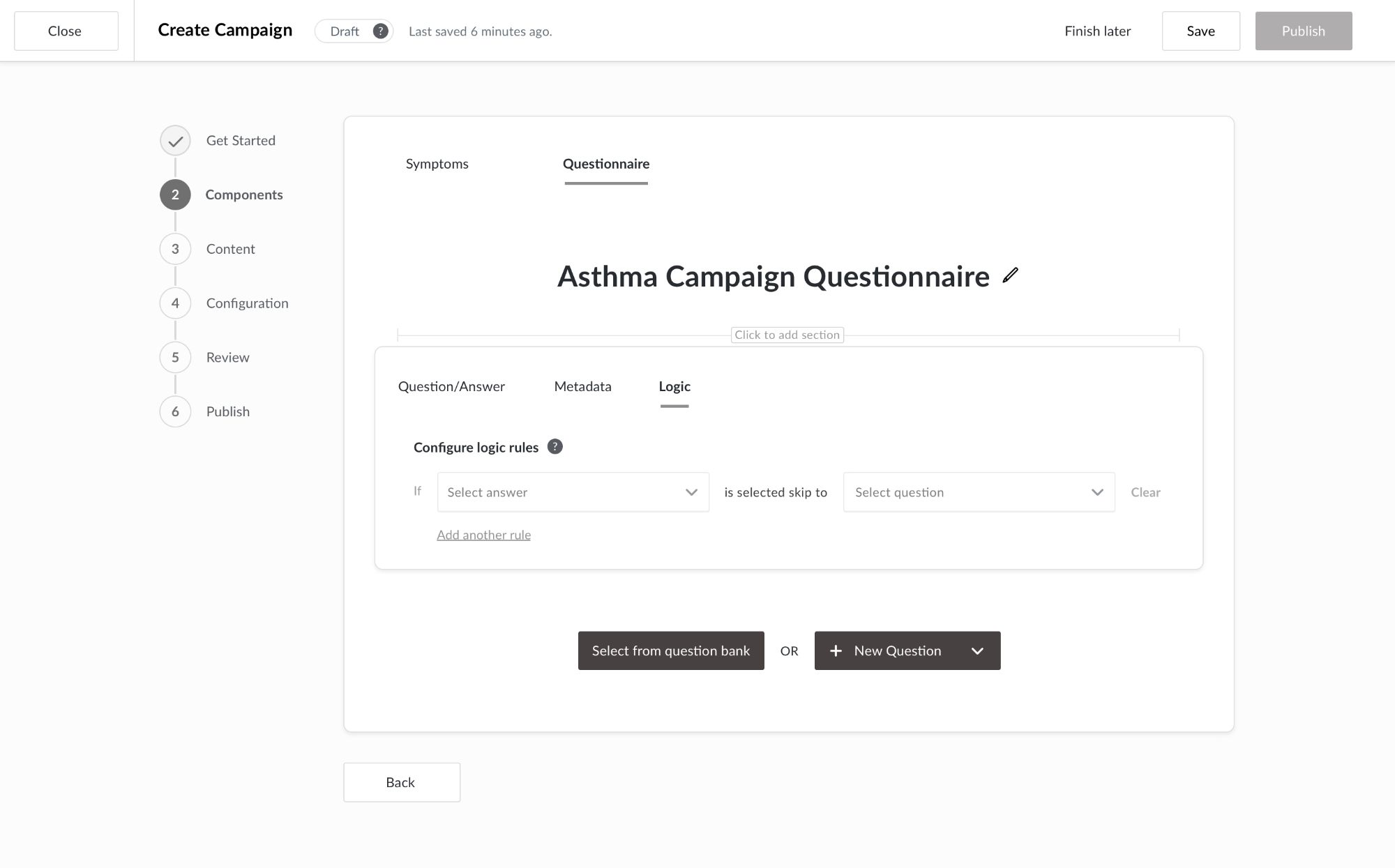Switch to the Symptoms tab
Image resolution: width=1395 pixels, height=868 pixels.
pyautogui.click(x=437, y=164)
